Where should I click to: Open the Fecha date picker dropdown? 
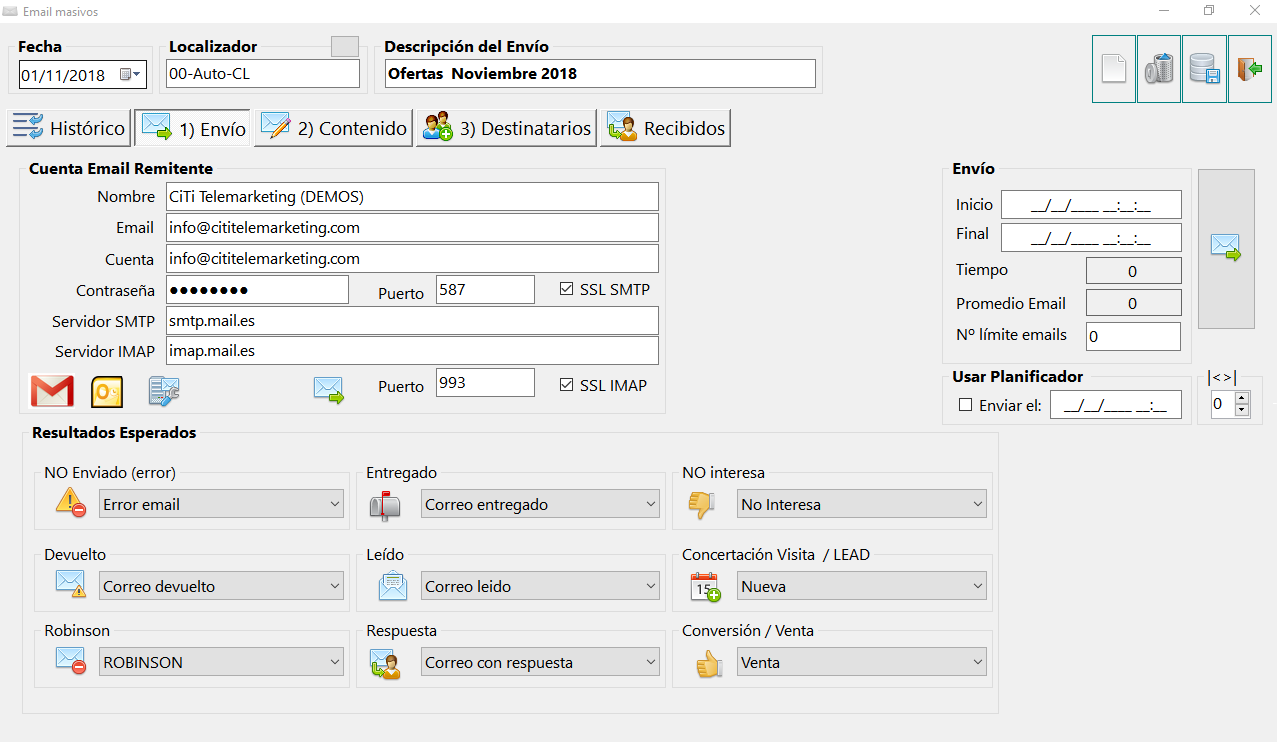point(132,74)
